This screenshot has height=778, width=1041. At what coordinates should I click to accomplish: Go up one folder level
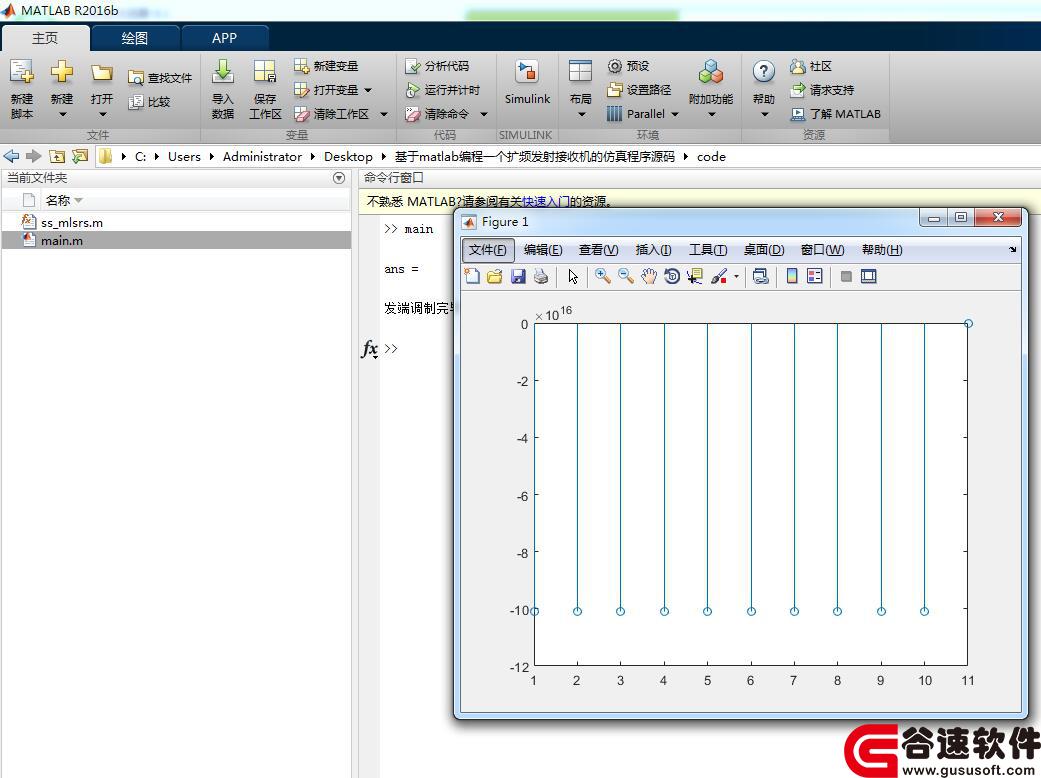[x=57, y=157]
